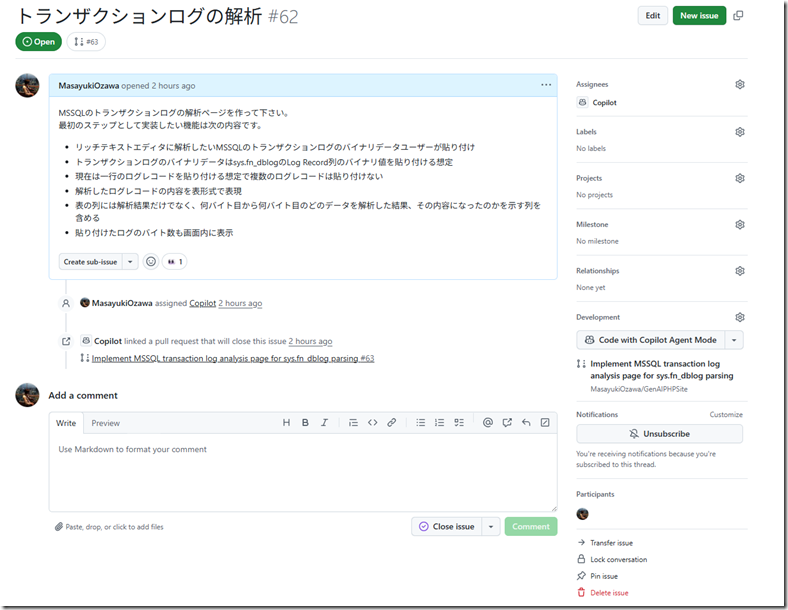Click the Edit title button
The width and height of the screenshot is (788, 610).
[x=653, y=16]
